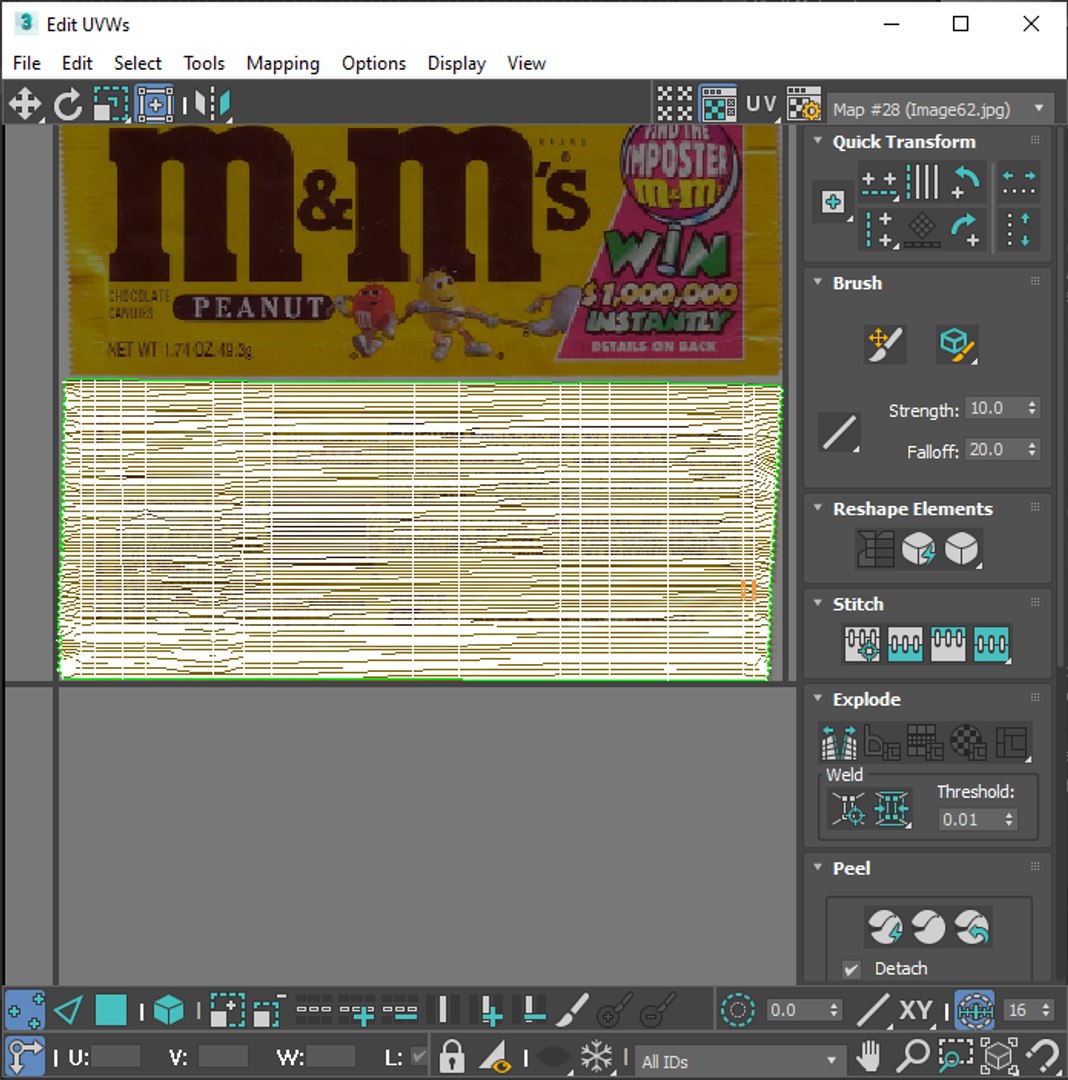Click Reset Peel icon
Screen dimensions: 1068x1080
point(972,927)
